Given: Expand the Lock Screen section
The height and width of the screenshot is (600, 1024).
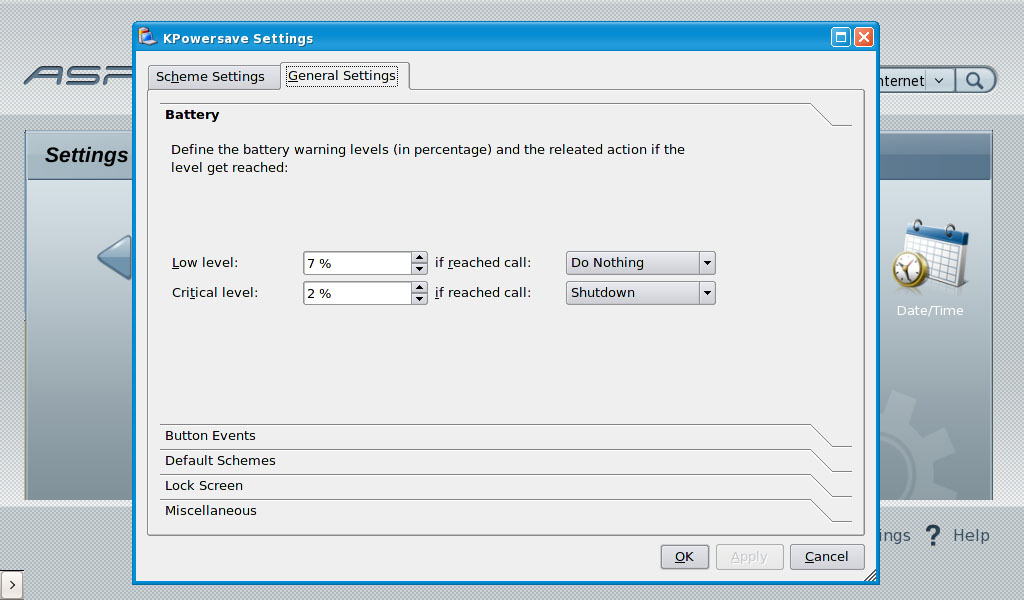Looking at the screenshot, I should (505, 486).
